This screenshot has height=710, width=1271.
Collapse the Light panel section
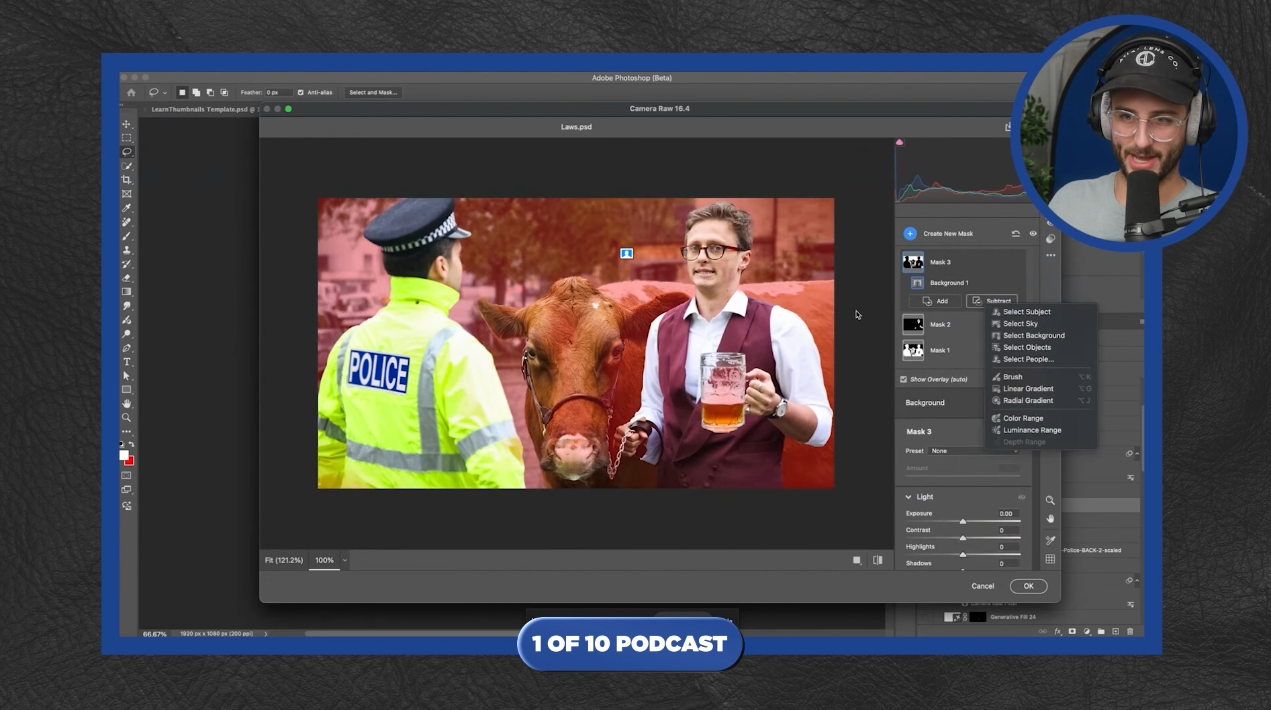(908, 496)
